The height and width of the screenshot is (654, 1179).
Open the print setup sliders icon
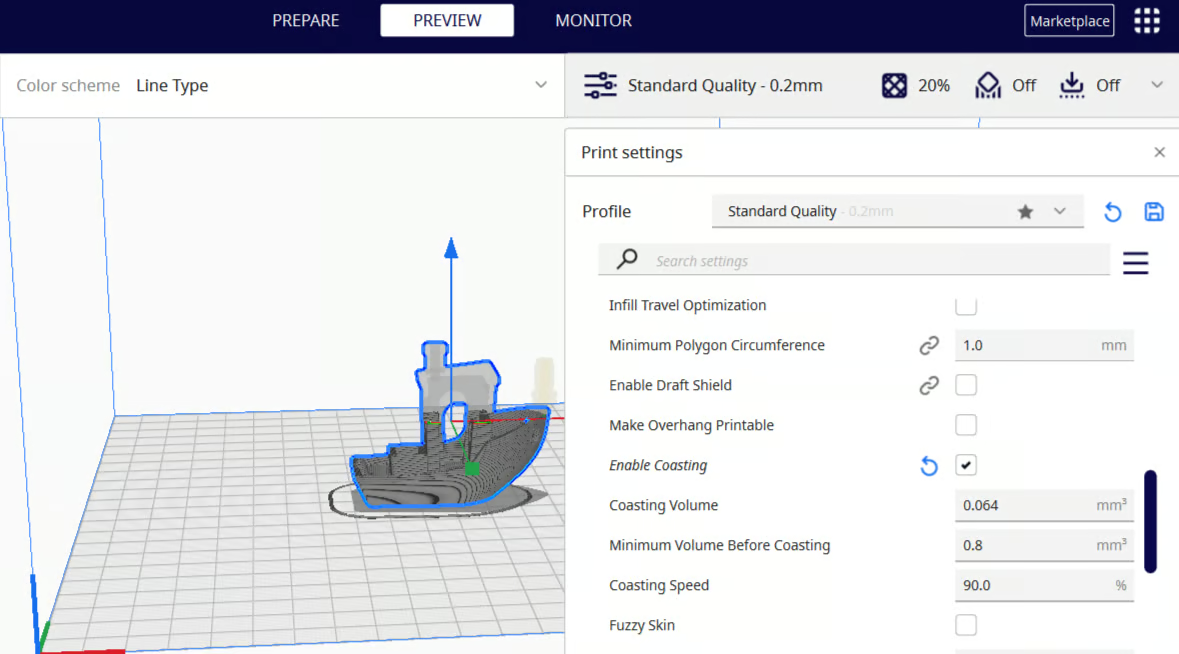click(x=600, y=85)
